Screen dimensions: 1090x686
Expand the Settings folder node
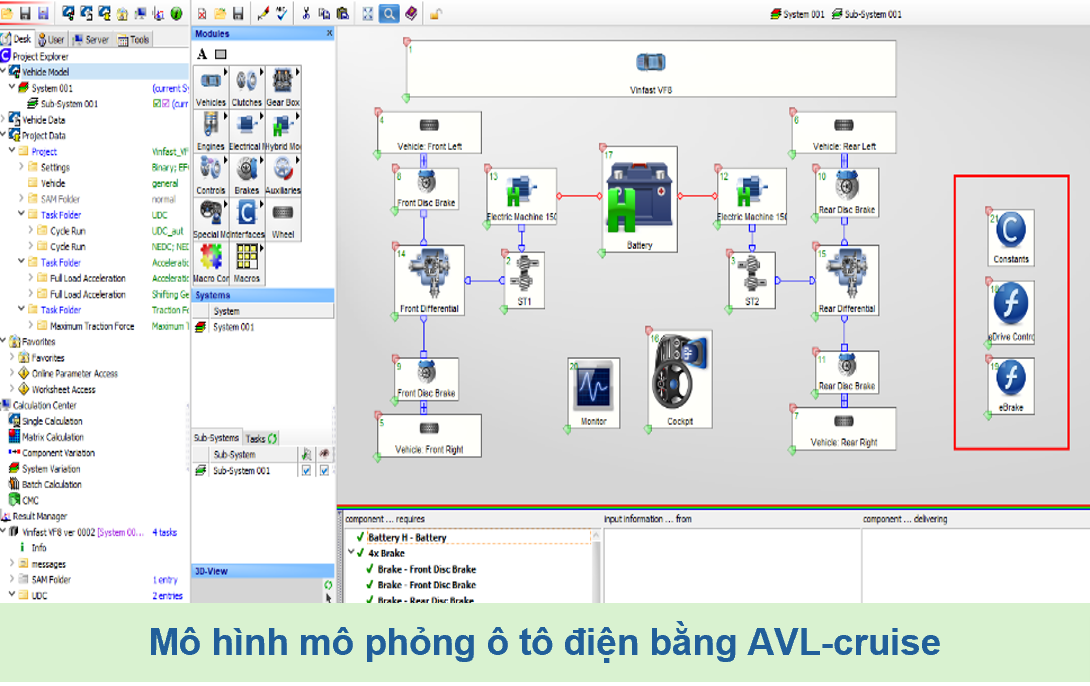pyautogui.click(x=21, y=167)
